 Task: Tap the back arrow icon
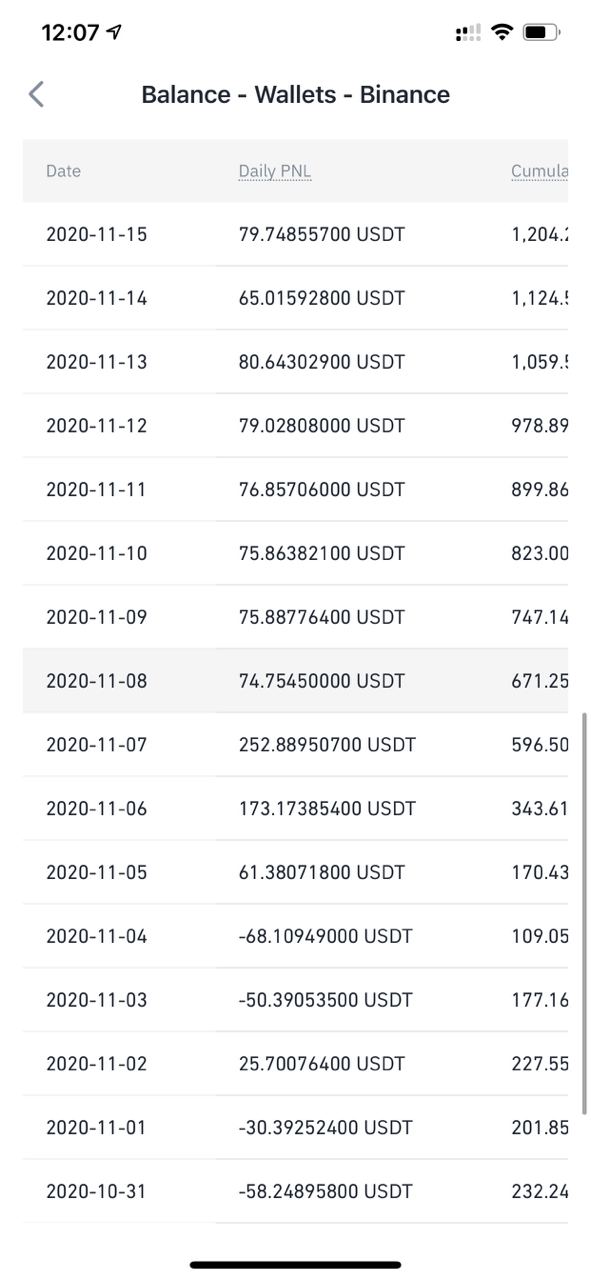click(36, 95)
